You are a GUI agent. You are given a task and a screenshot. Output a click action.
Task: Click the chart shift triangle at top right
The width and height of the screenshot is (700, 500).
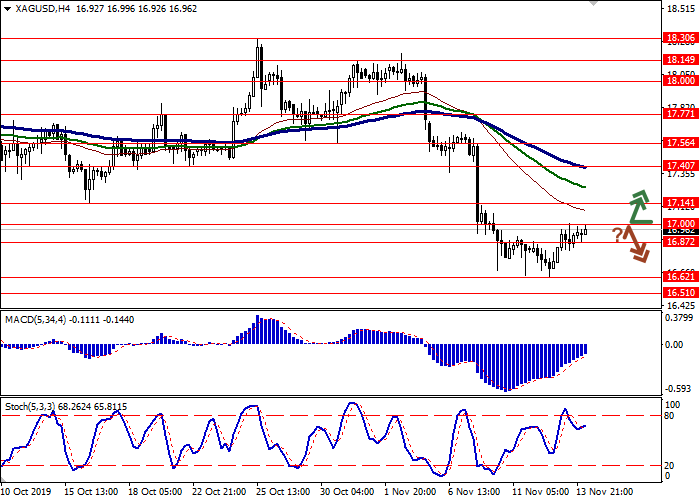coord(594,7)
